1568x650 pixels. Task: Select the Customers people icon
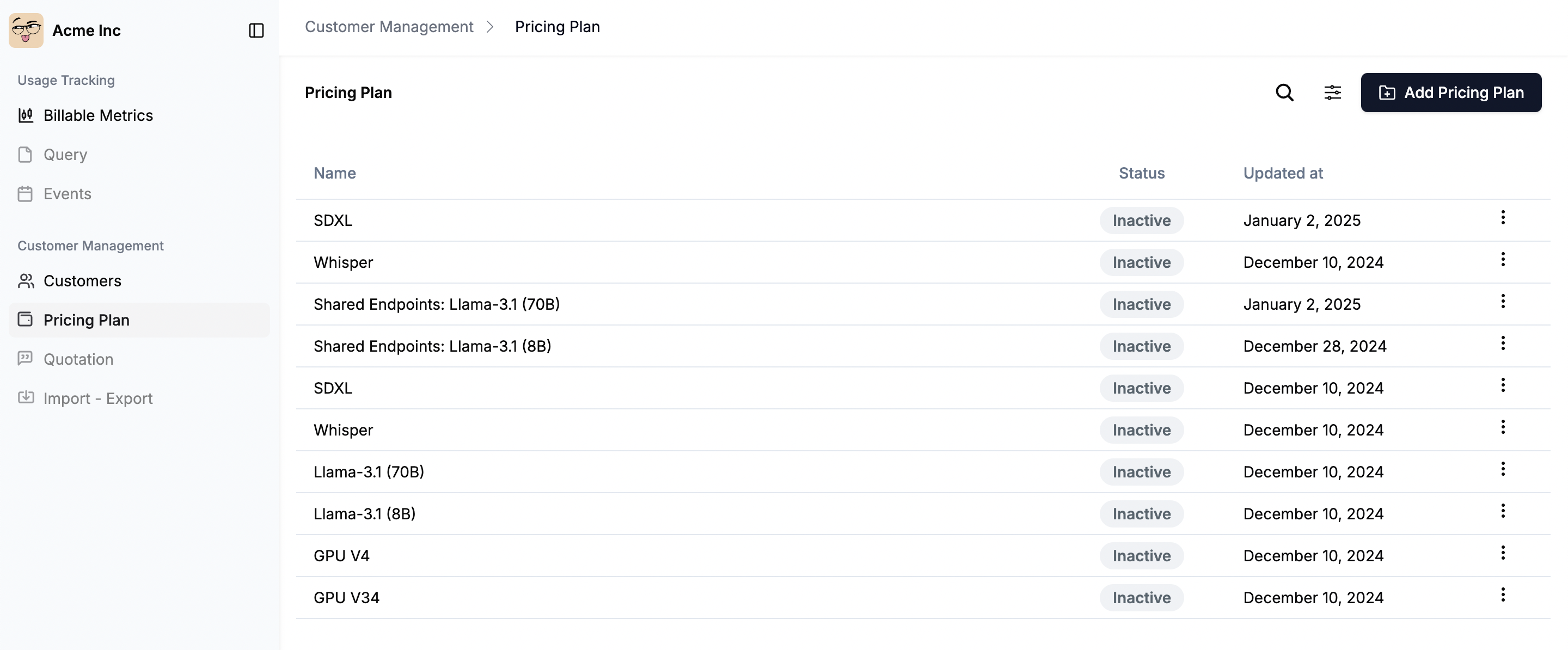pos(26,280)
